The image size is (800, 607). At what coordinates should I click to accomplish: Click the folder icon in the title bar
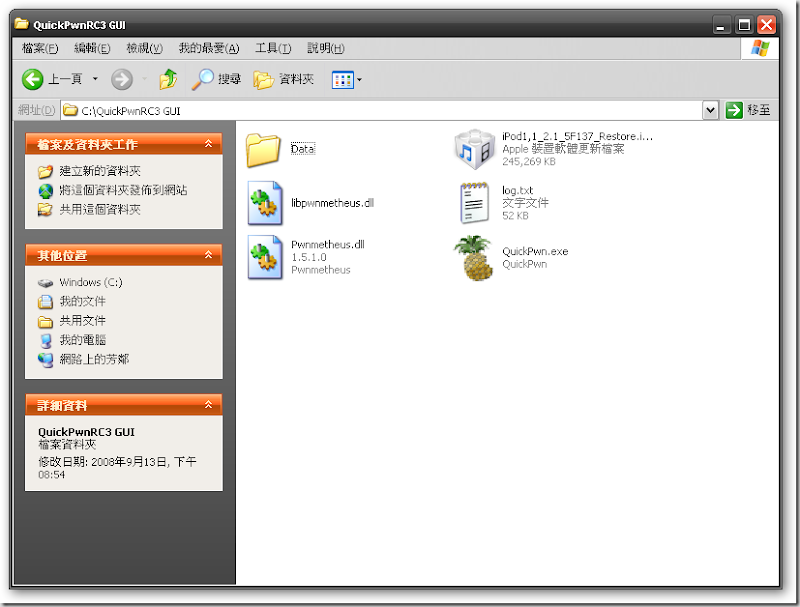21,24
